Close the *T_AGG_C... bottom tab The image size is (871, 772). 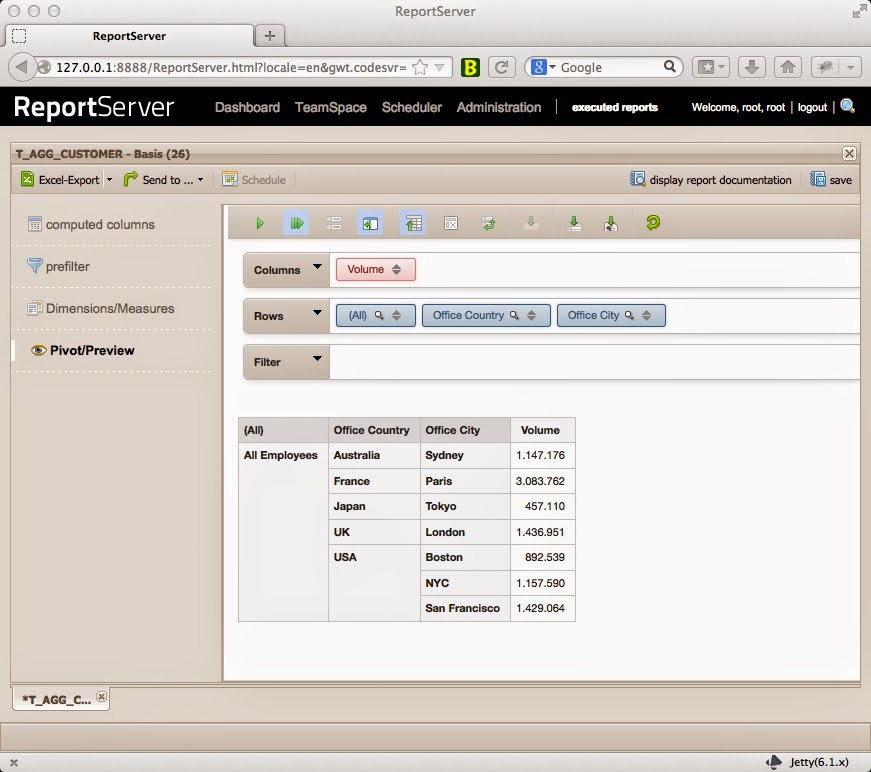101,696
